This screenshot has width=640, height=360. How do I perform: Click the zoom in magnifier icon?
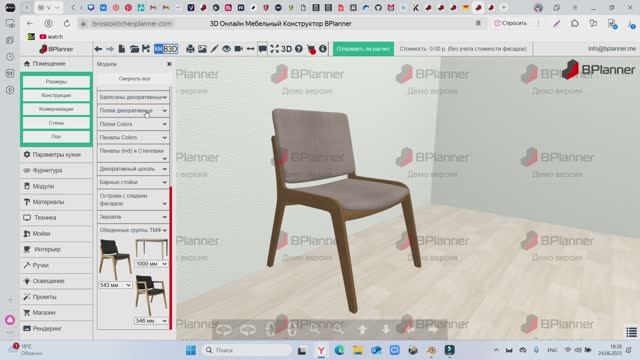(315, 329)
